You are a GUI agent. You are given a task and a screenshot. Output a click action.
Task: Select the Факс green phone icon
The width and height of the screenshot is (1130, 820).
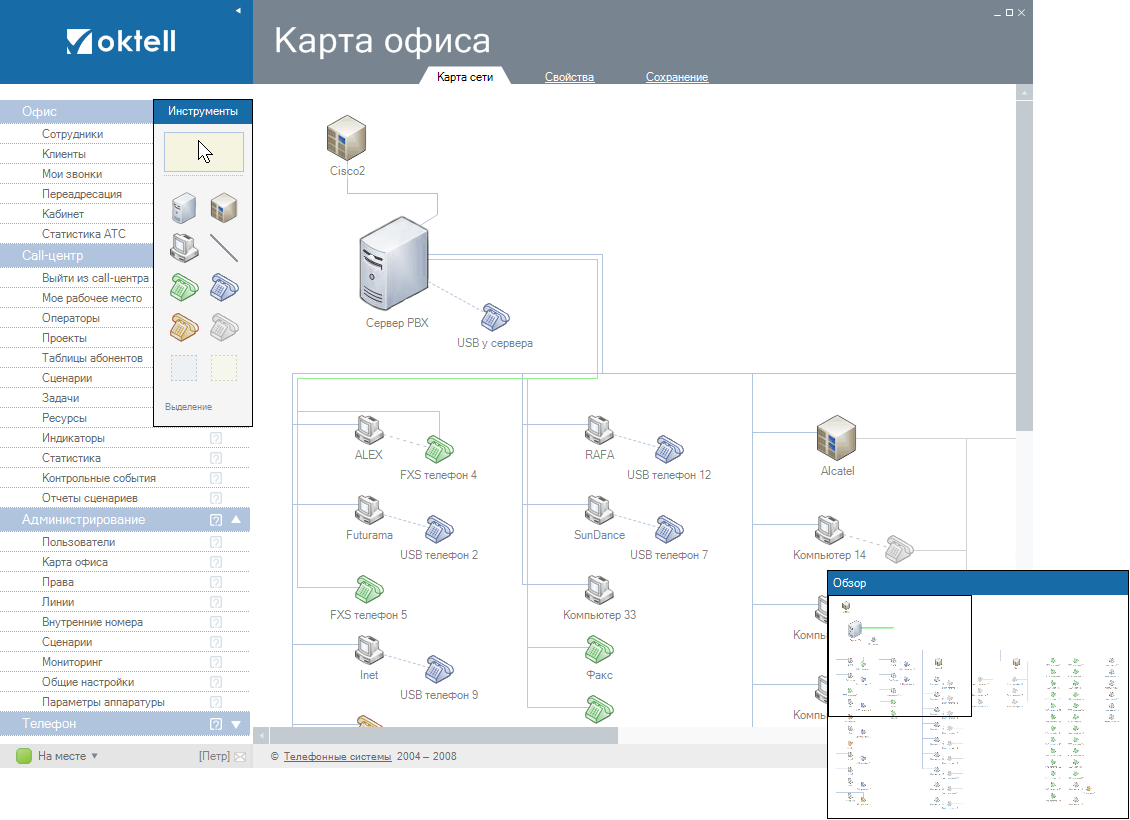point(600,650)
